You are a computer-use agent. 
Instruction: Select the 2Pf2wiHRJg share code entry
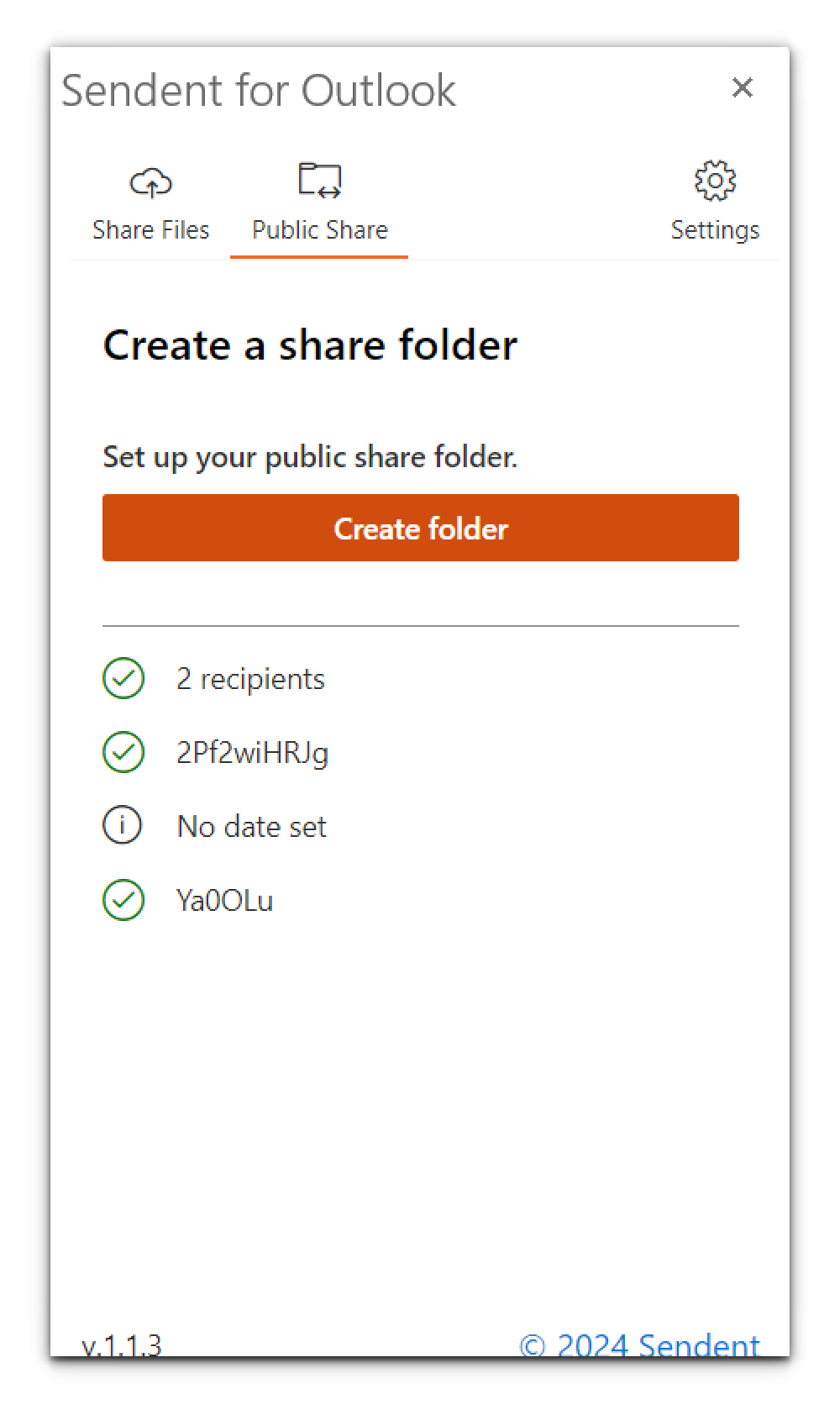coord(254,752)
